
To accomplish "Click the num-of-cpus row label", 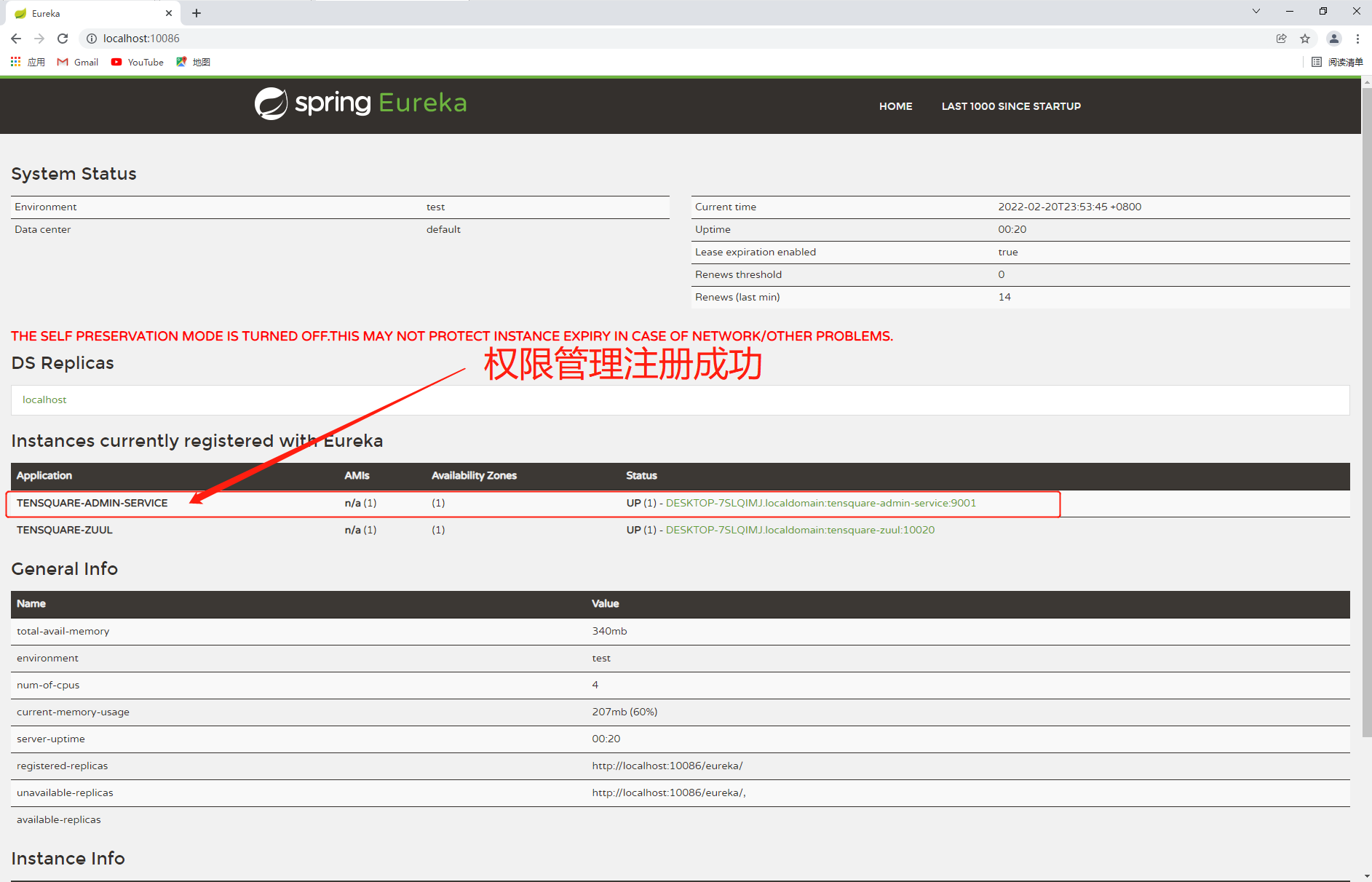I will pos(48,685).
